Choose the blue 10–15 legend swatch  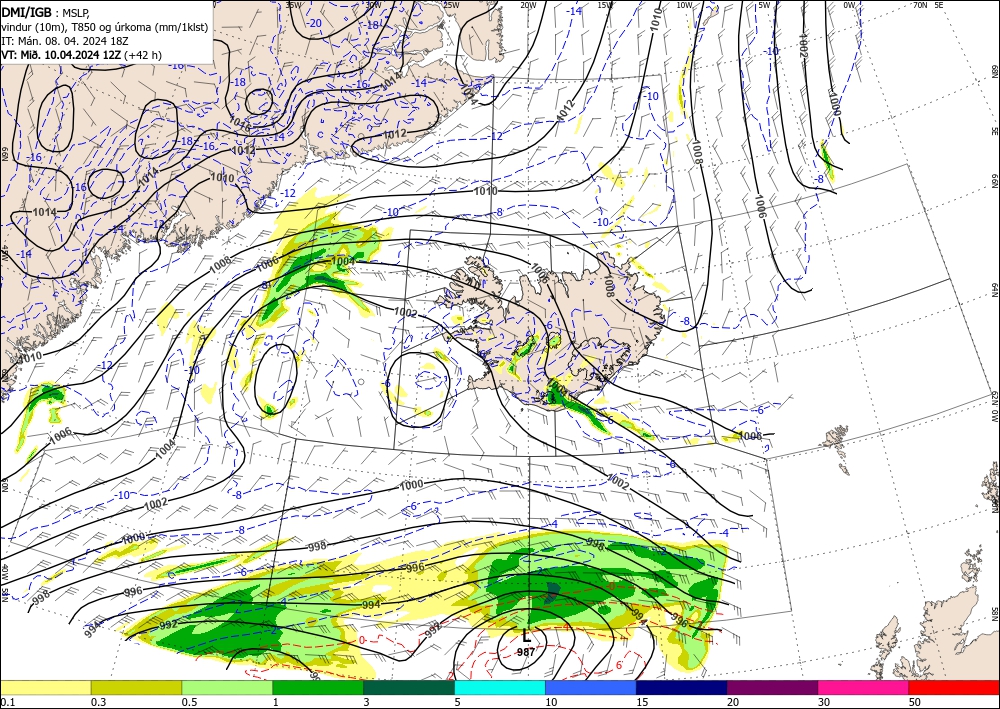tap(591, 687)
